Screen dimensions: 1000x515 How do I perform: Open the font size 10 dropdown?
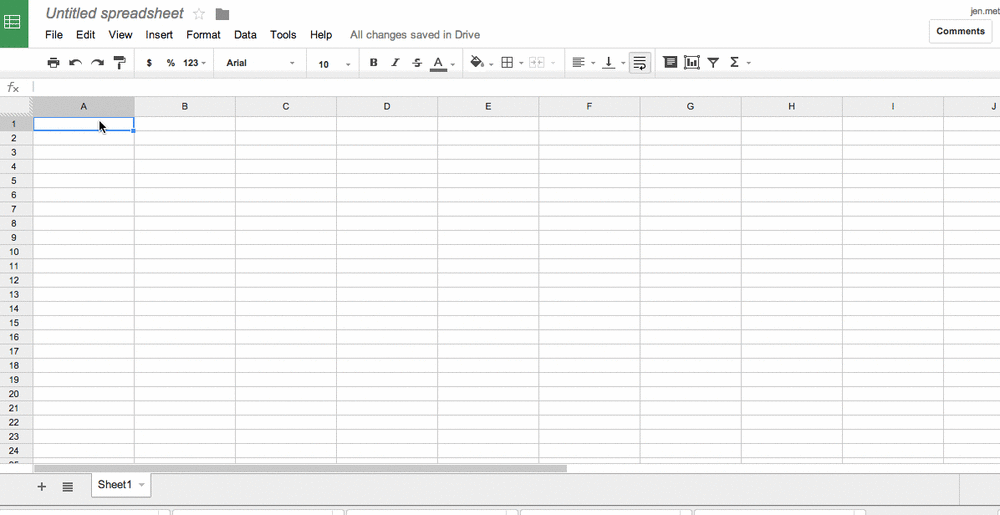334,64
